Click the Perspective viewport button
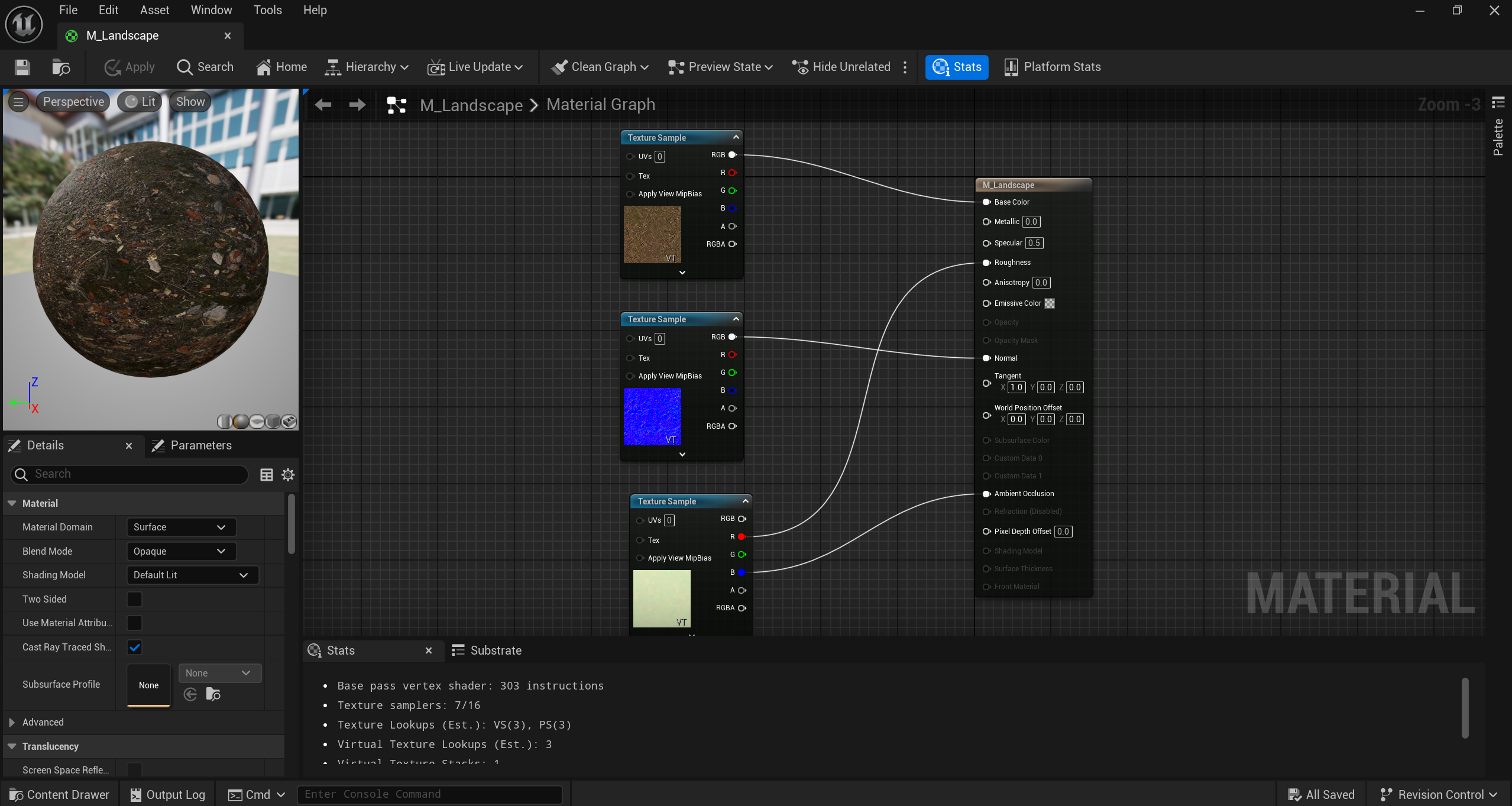 click(x=73, y=102)
